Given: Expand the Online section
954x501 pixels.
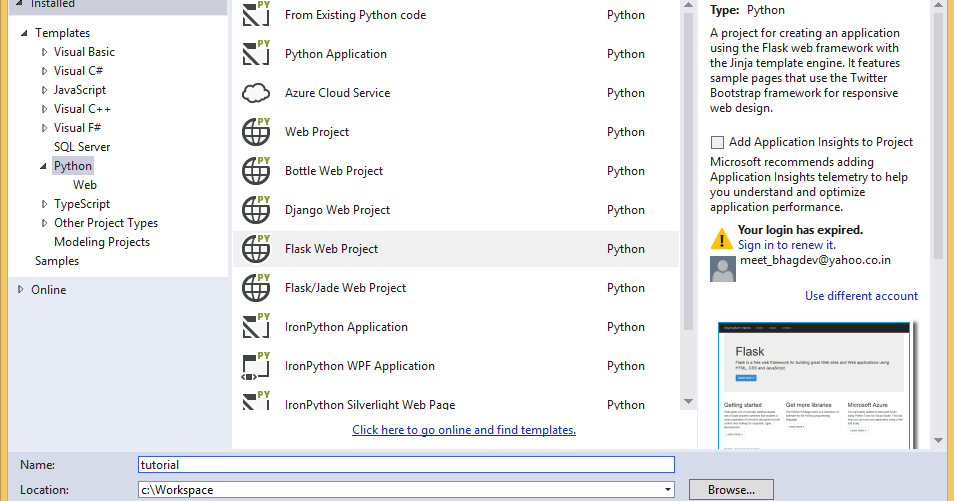Looking at the screenshot, I should (x=21, y=290).
